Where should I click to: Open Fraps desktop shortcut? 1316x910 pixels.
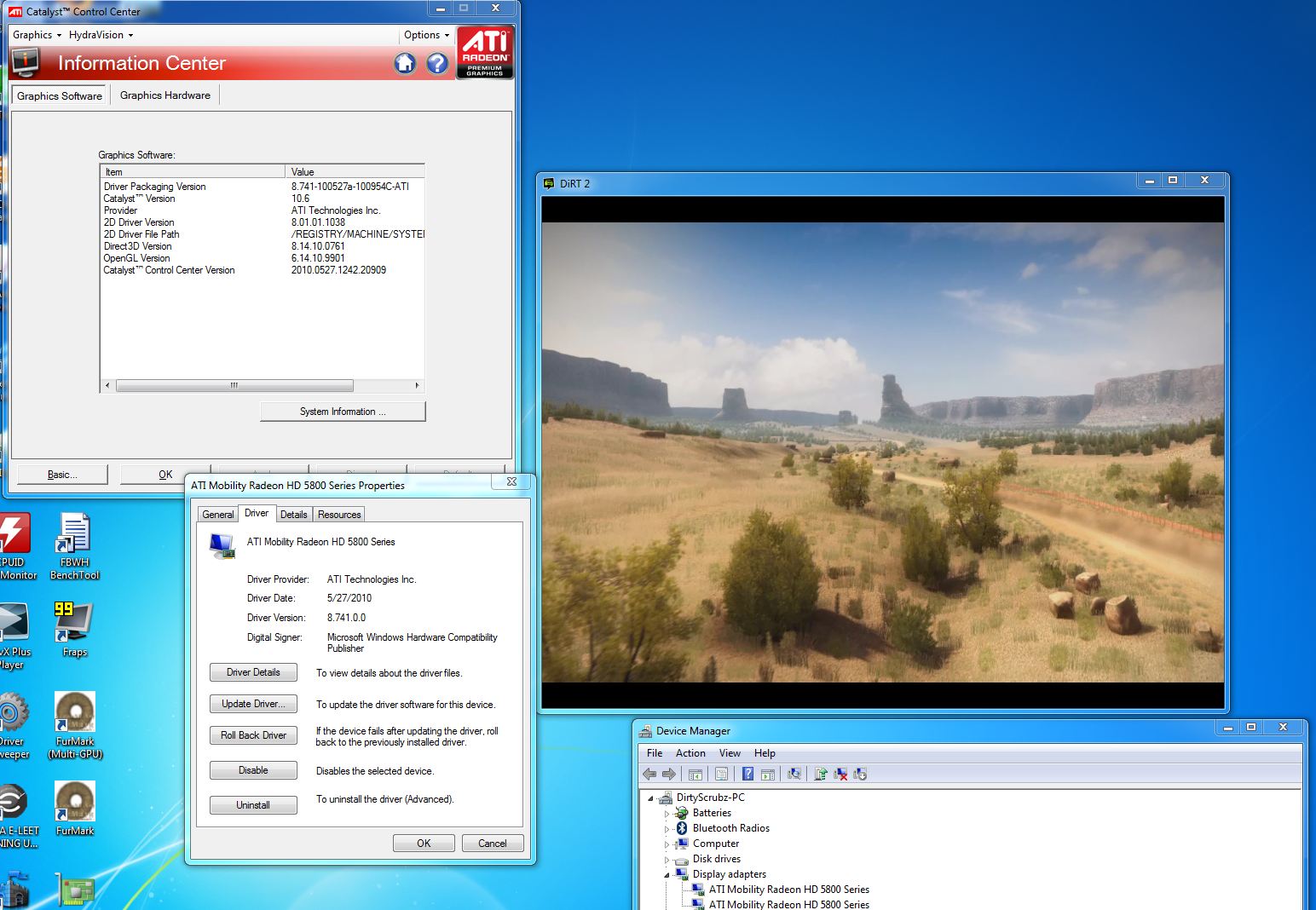click(74, 629)
